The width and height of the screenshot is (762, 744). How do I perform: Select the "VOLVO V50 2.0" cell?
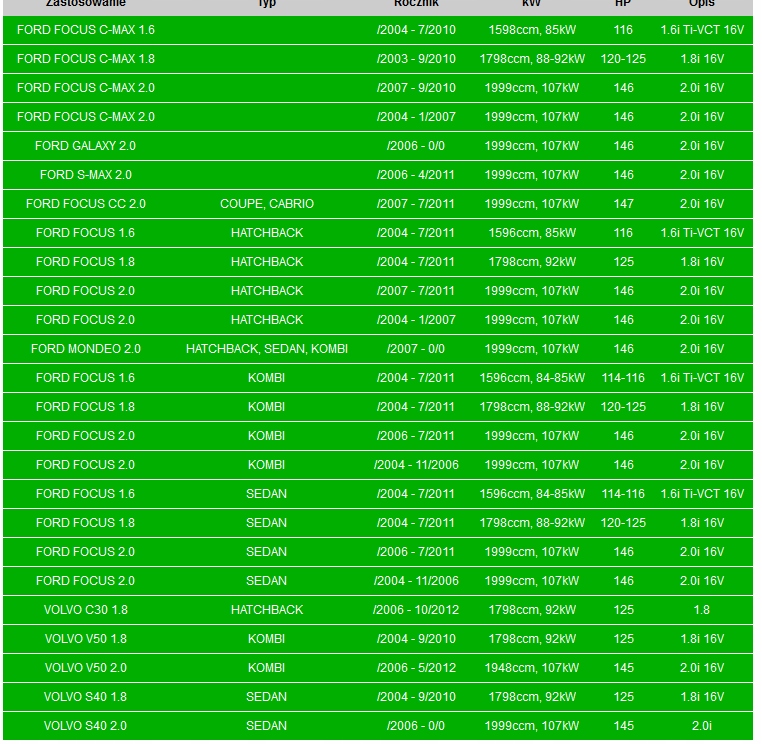click(86, 668)
